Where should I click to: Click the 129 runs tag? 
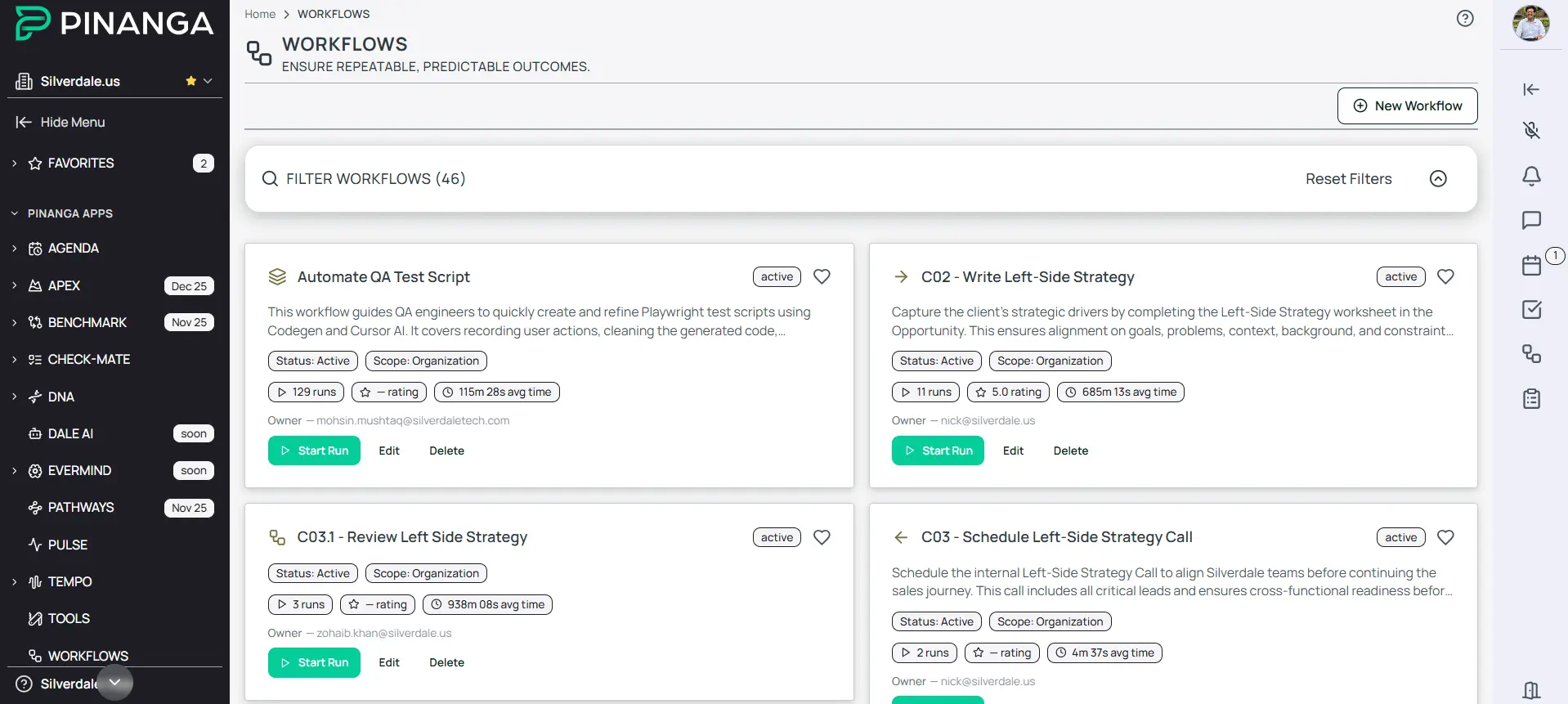coord(306,392)
